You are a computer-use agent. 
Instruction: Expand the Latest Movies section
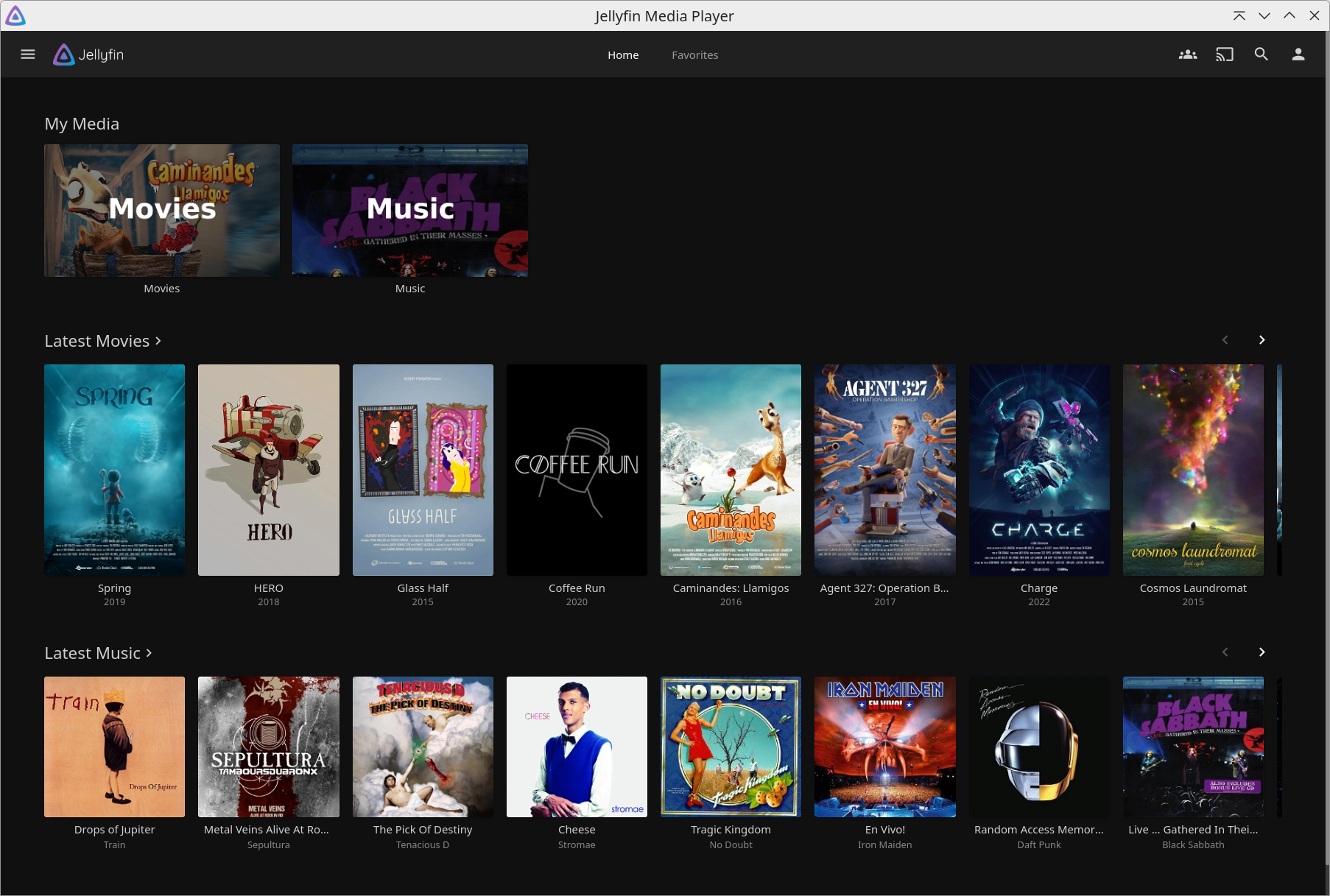pos(103,340)
